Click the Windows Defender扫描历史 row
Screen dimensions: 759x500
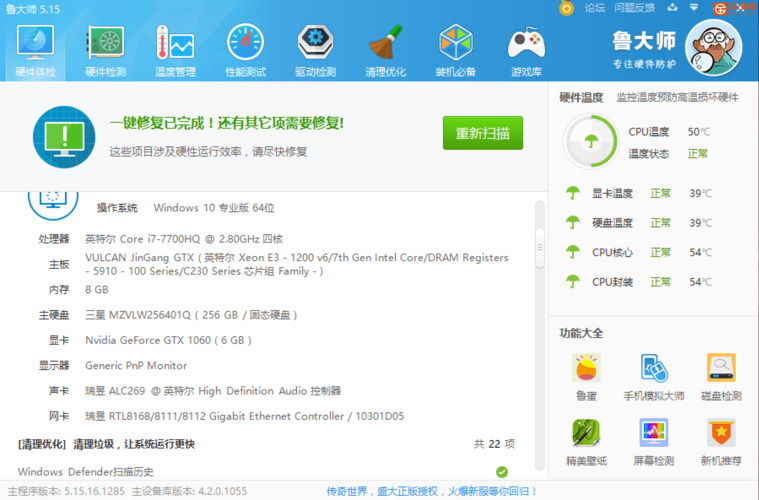(264, 472)
